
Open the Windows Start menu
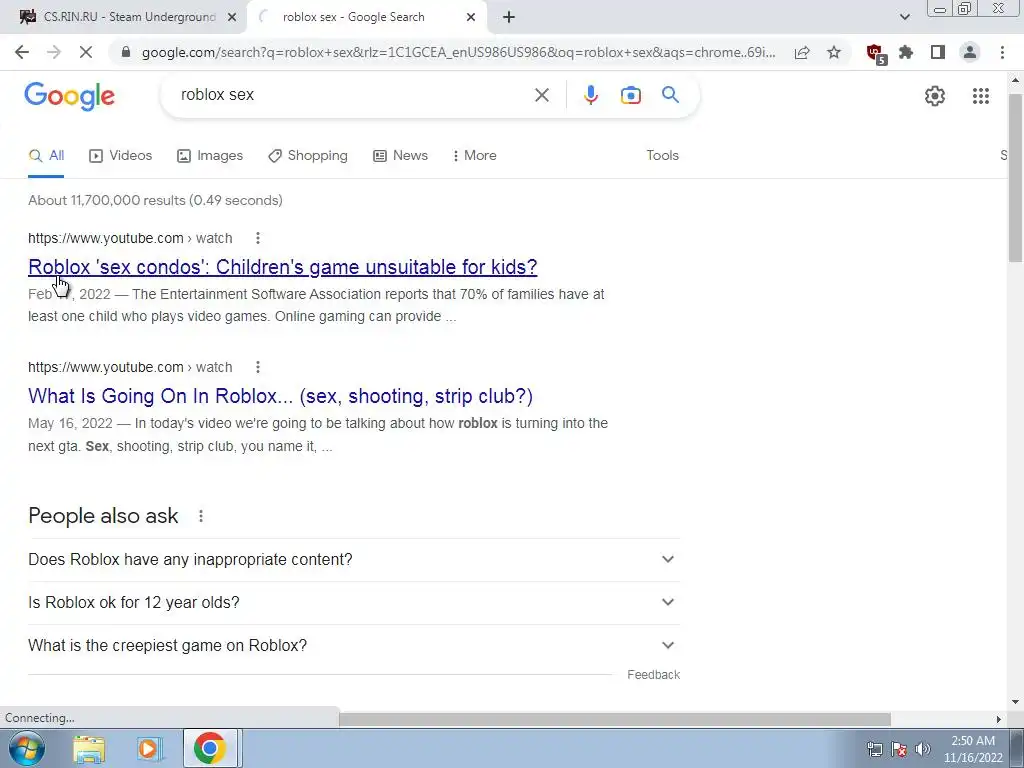pyautogui.click(x=27, y=748)
